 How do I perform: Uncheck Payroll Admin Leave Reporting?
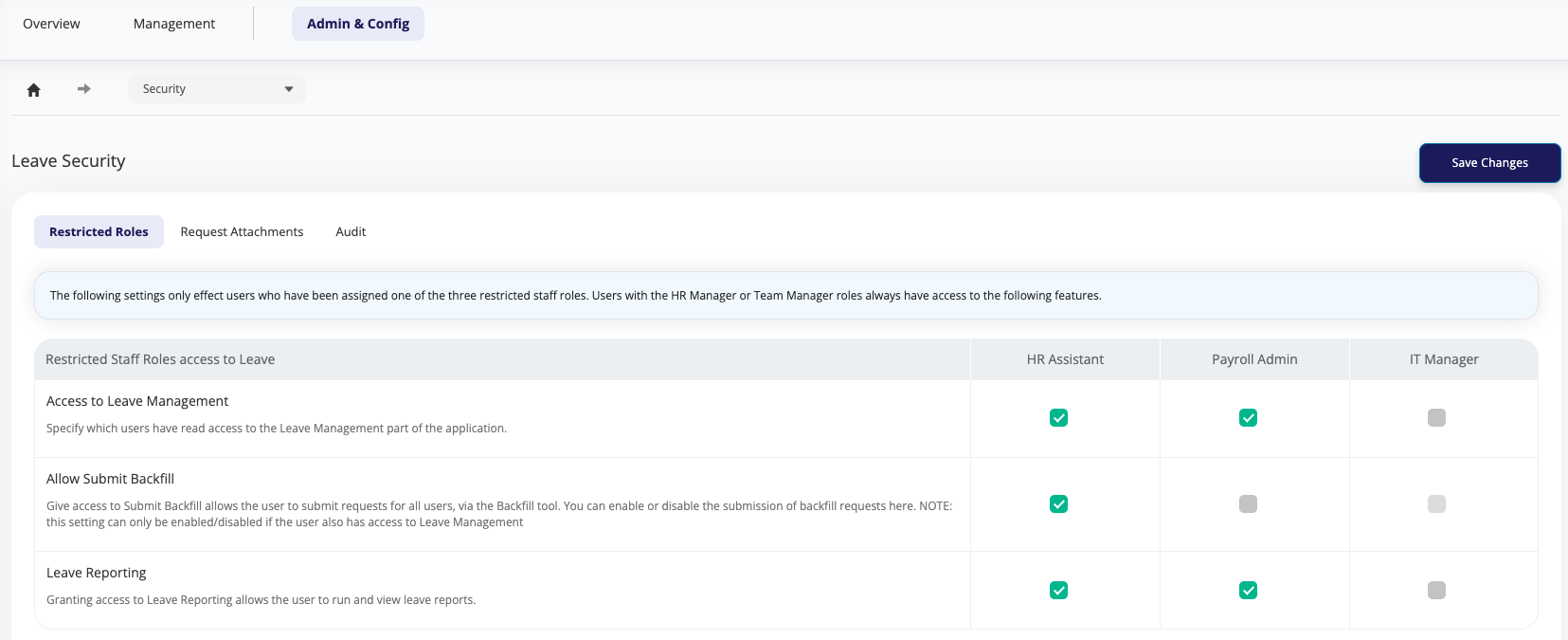(x=1248, y=590)
